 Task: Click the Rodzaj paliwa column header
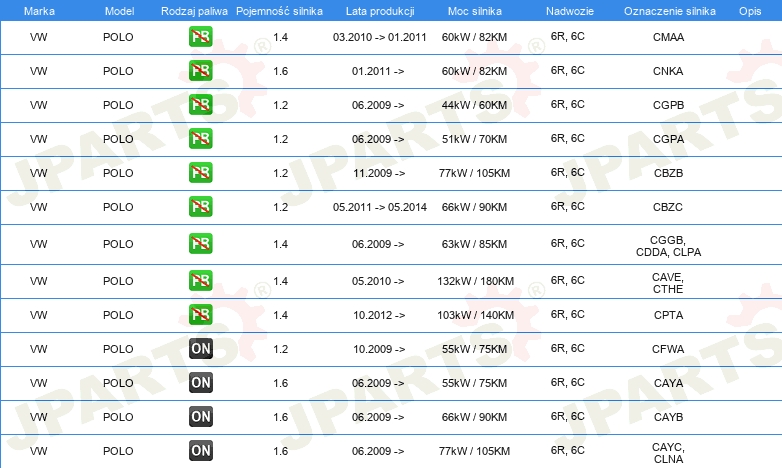[194, 11]
